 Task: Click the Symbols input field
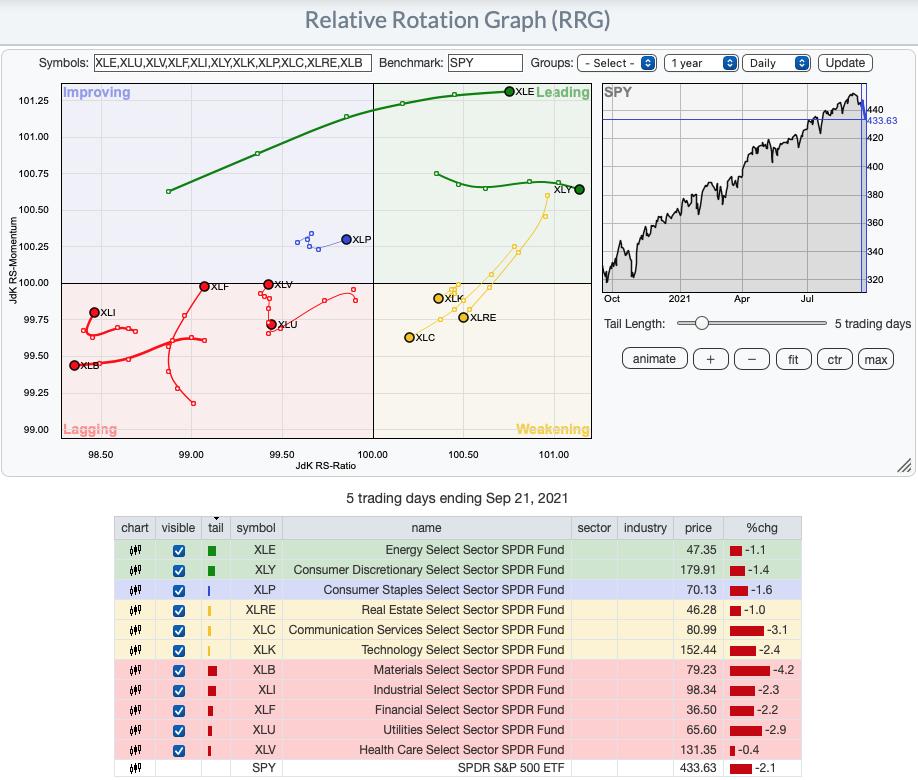point(232,63)
